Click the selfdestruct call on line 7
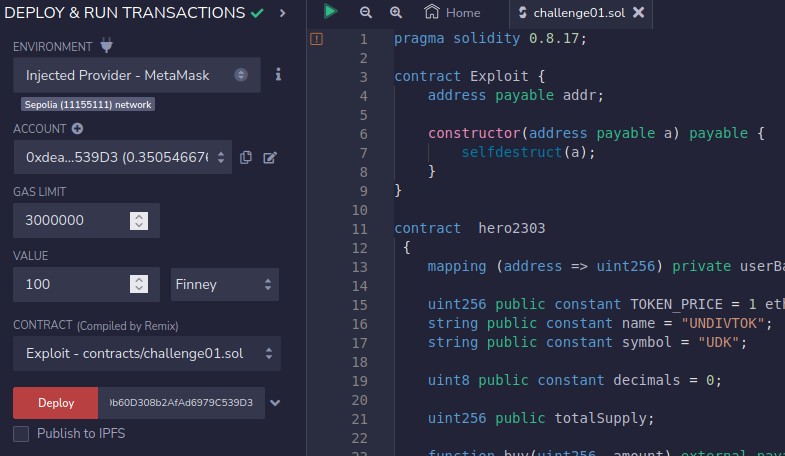This screenshot has height=456, width=785. (511, 152)
